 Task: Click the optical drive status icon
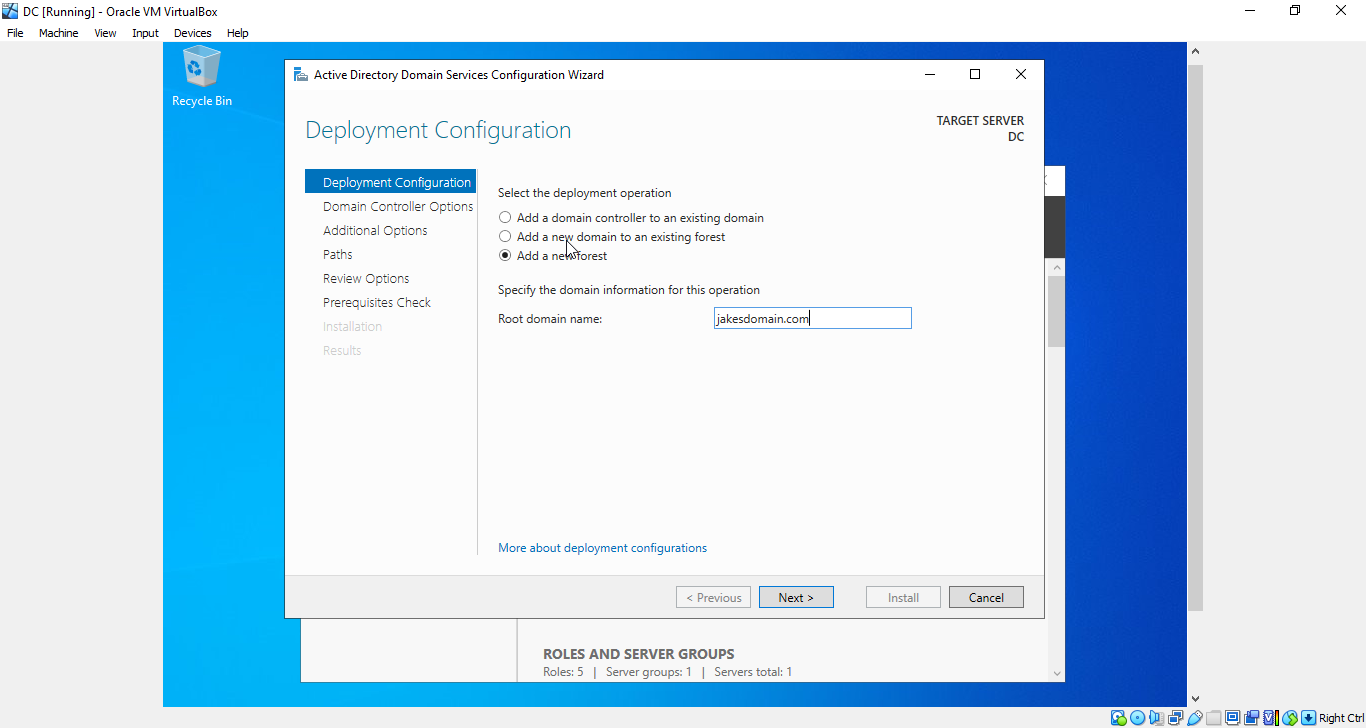[x=1137, y=717]
